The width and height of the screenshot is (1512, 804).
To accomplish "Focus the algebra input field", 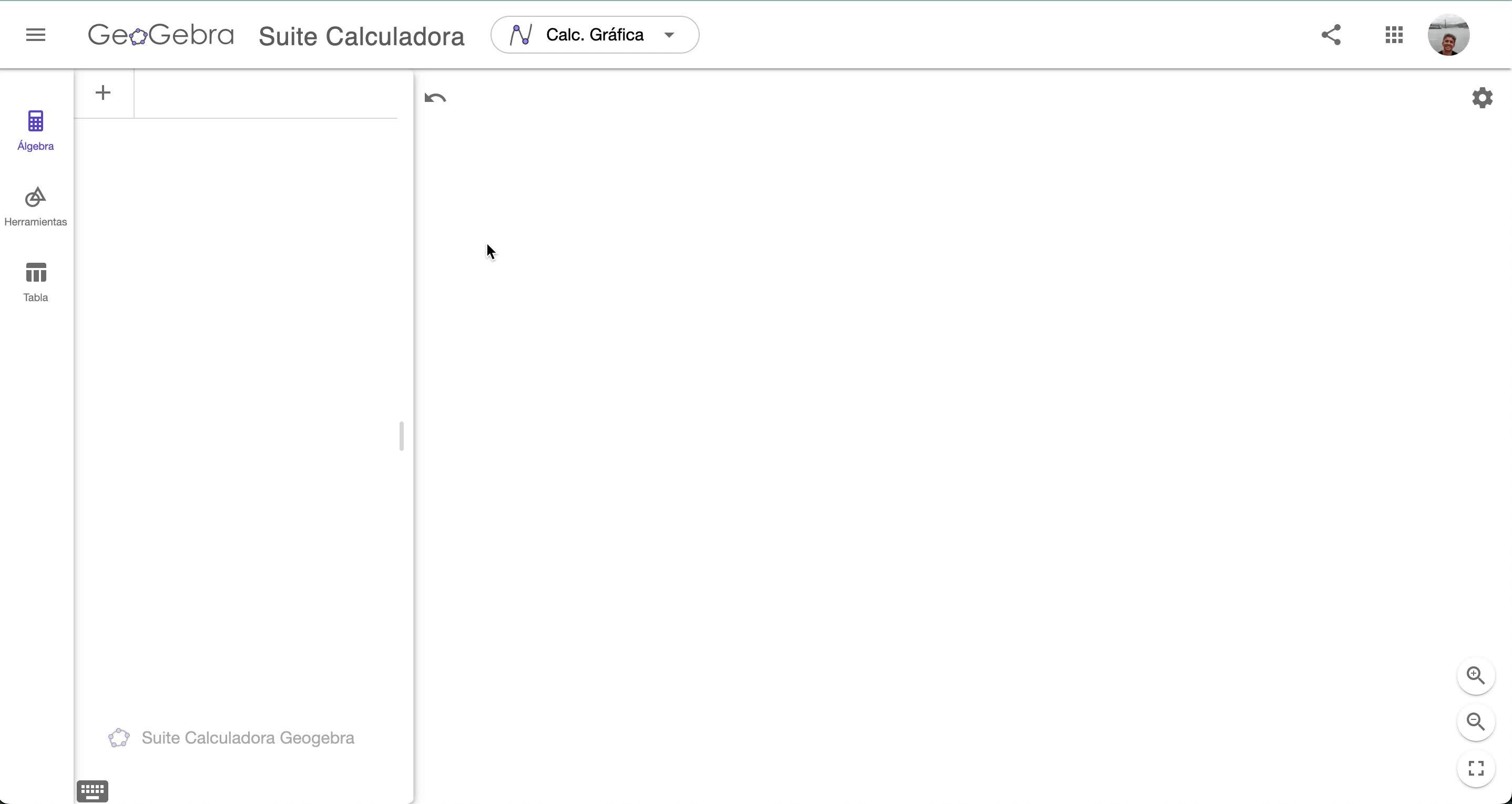I will [265, 94].
